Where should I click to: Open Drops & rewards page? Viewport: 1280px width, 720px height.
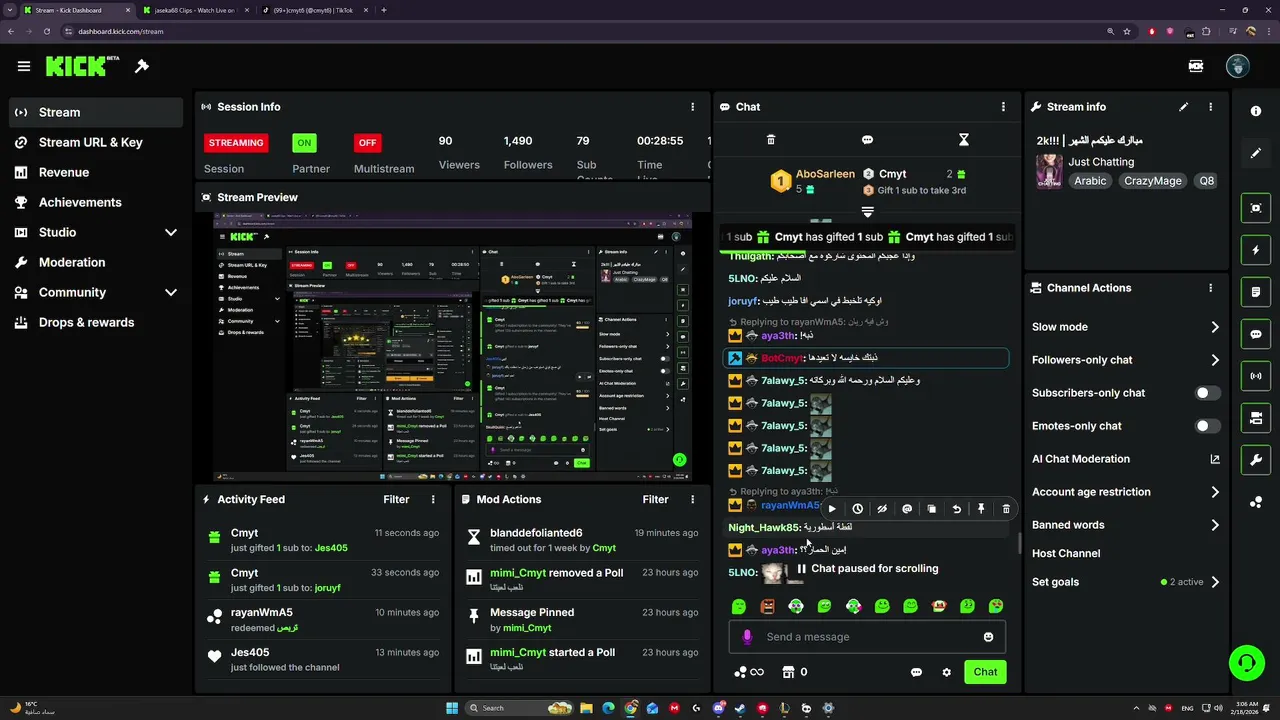(96, 322)
